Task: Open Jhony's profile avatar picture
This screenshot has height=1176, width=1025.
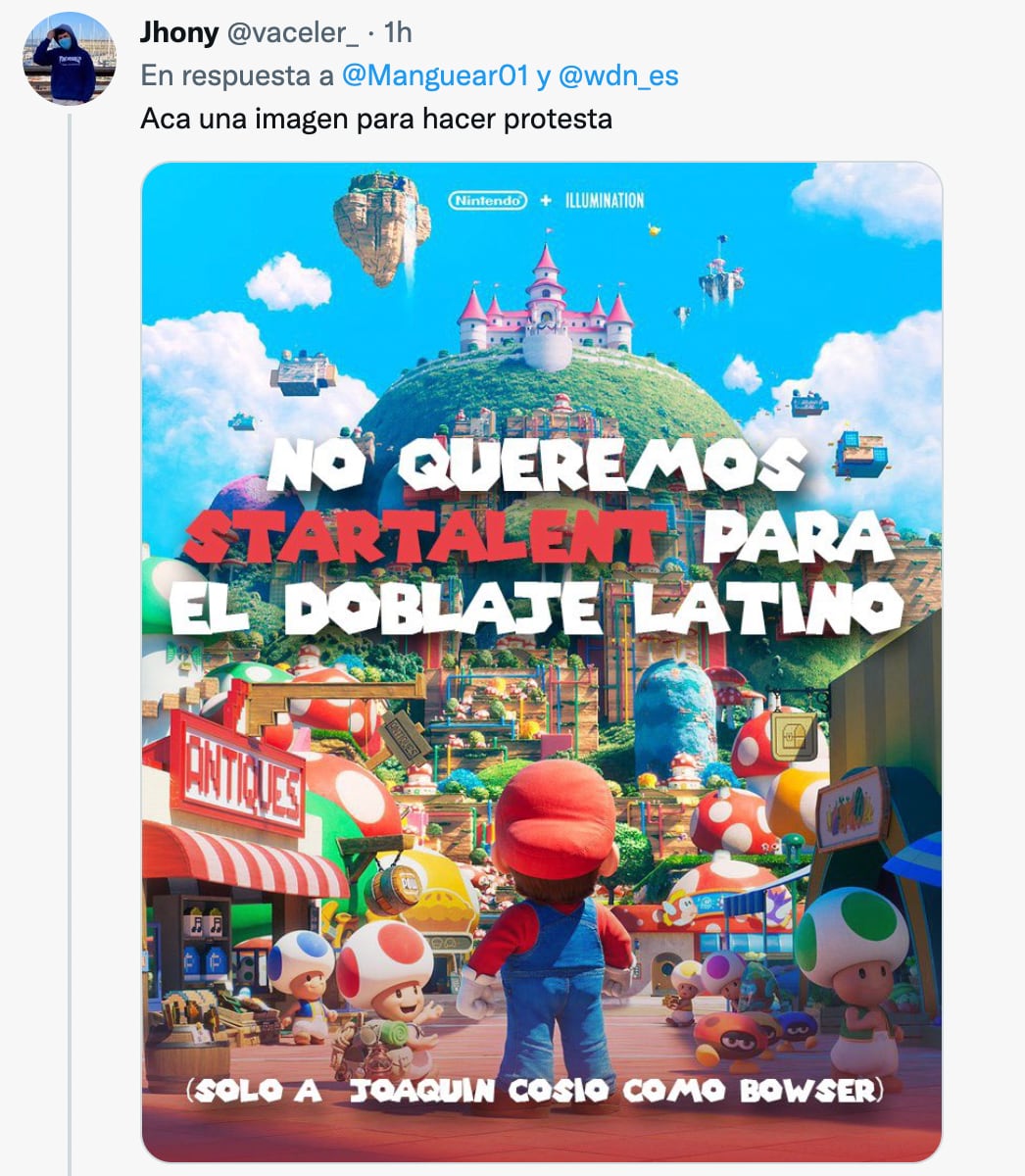Action: click(x=70, y=58)
